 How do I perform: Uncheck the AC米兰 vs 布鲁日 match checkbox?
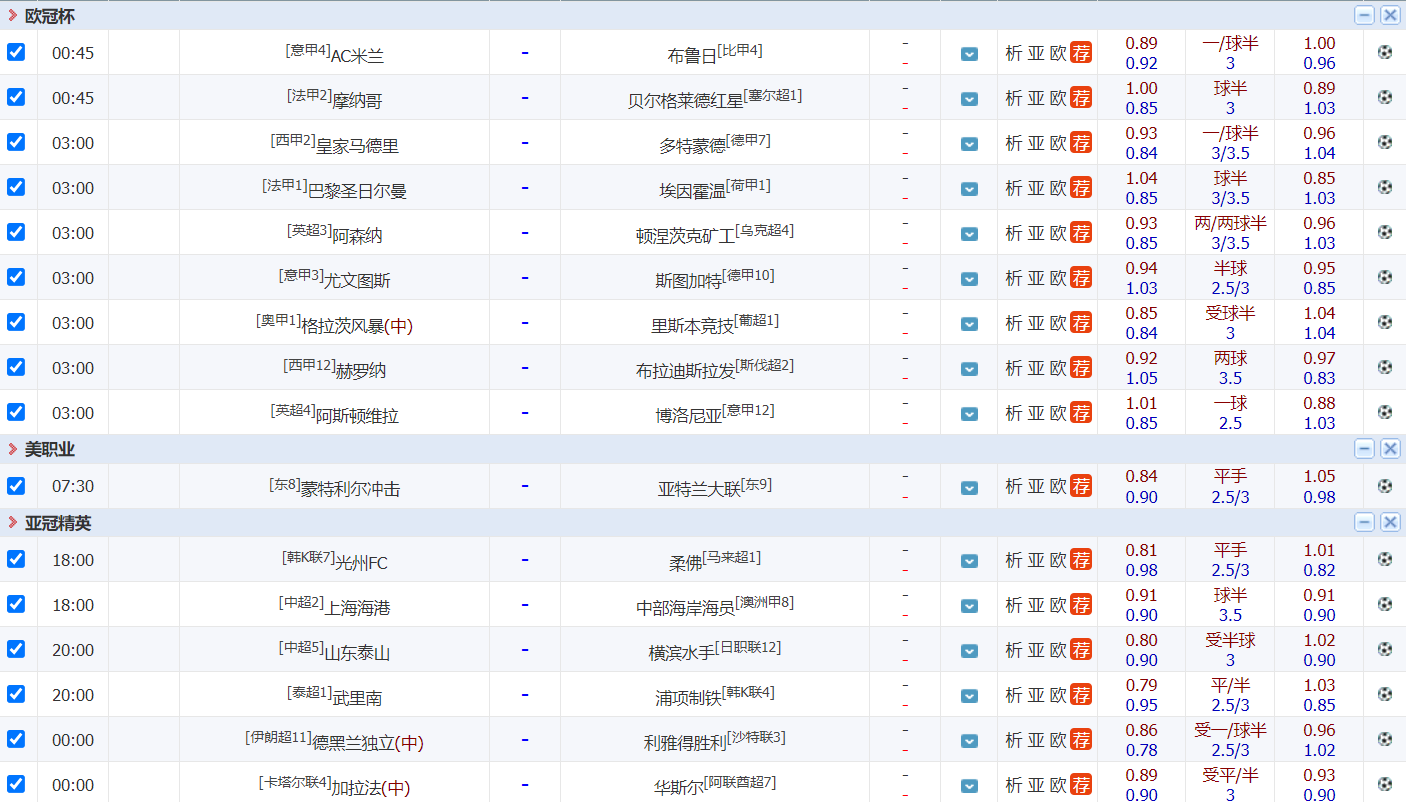coord(16,52)
